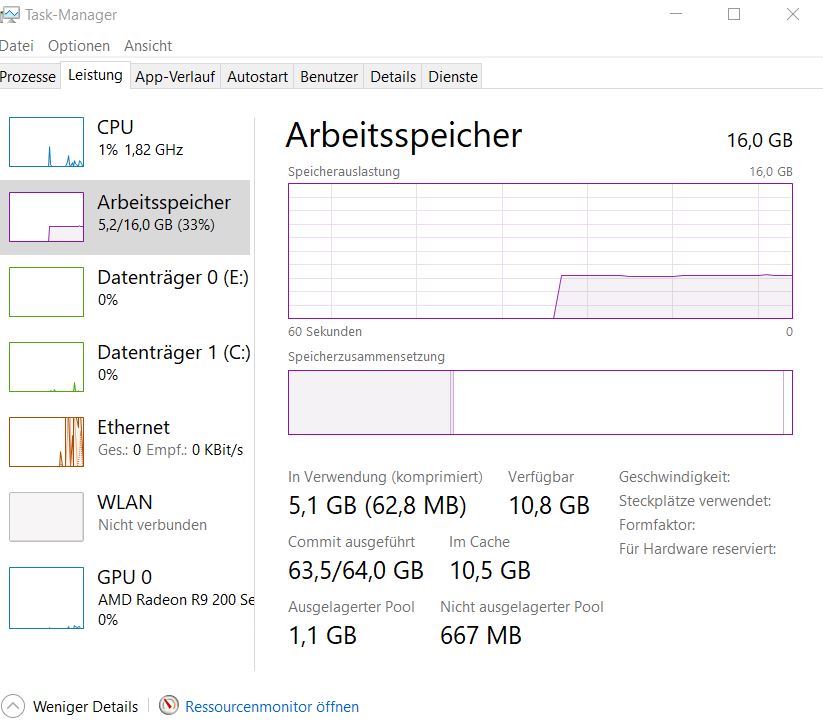The height and width of the screenshot is (724, 823).
Task: Collapse view with Weniger Details arrow
Action: pos(13,706)
